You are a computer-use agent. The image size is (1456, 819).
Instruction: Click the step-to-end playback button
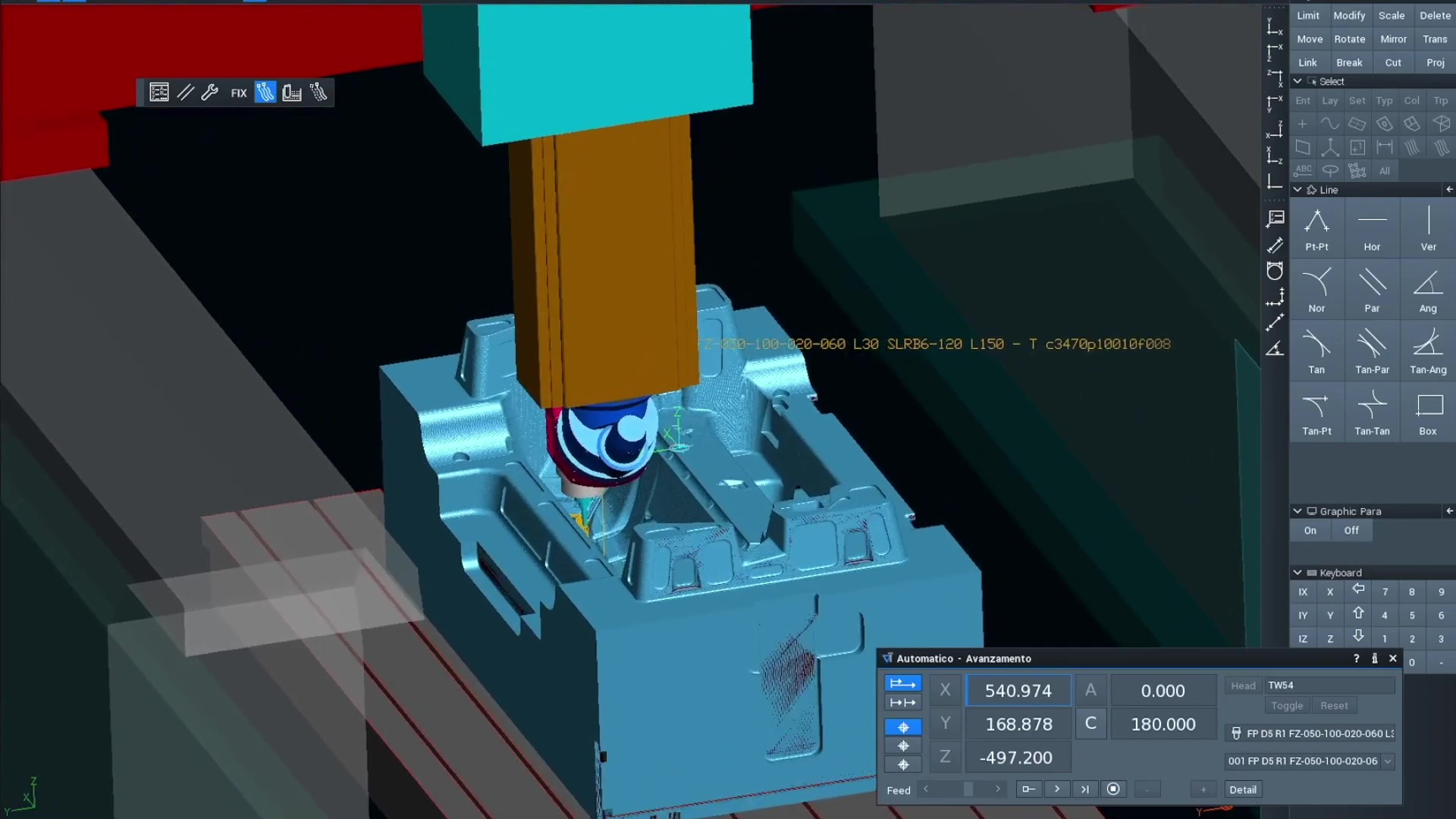click(1085, 789)
